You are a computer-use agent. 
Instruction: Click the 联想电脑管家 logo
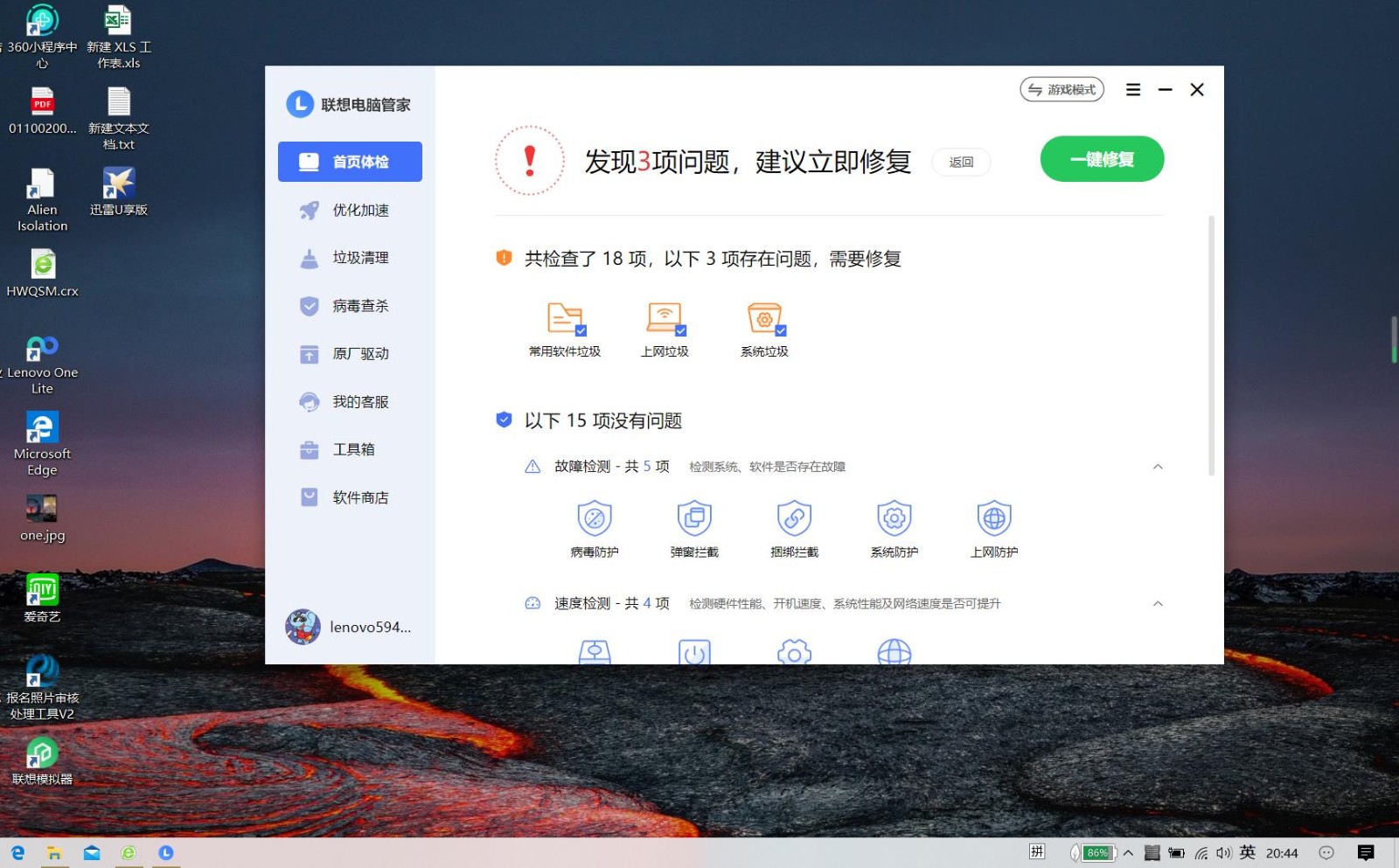[x=300, y=104]
